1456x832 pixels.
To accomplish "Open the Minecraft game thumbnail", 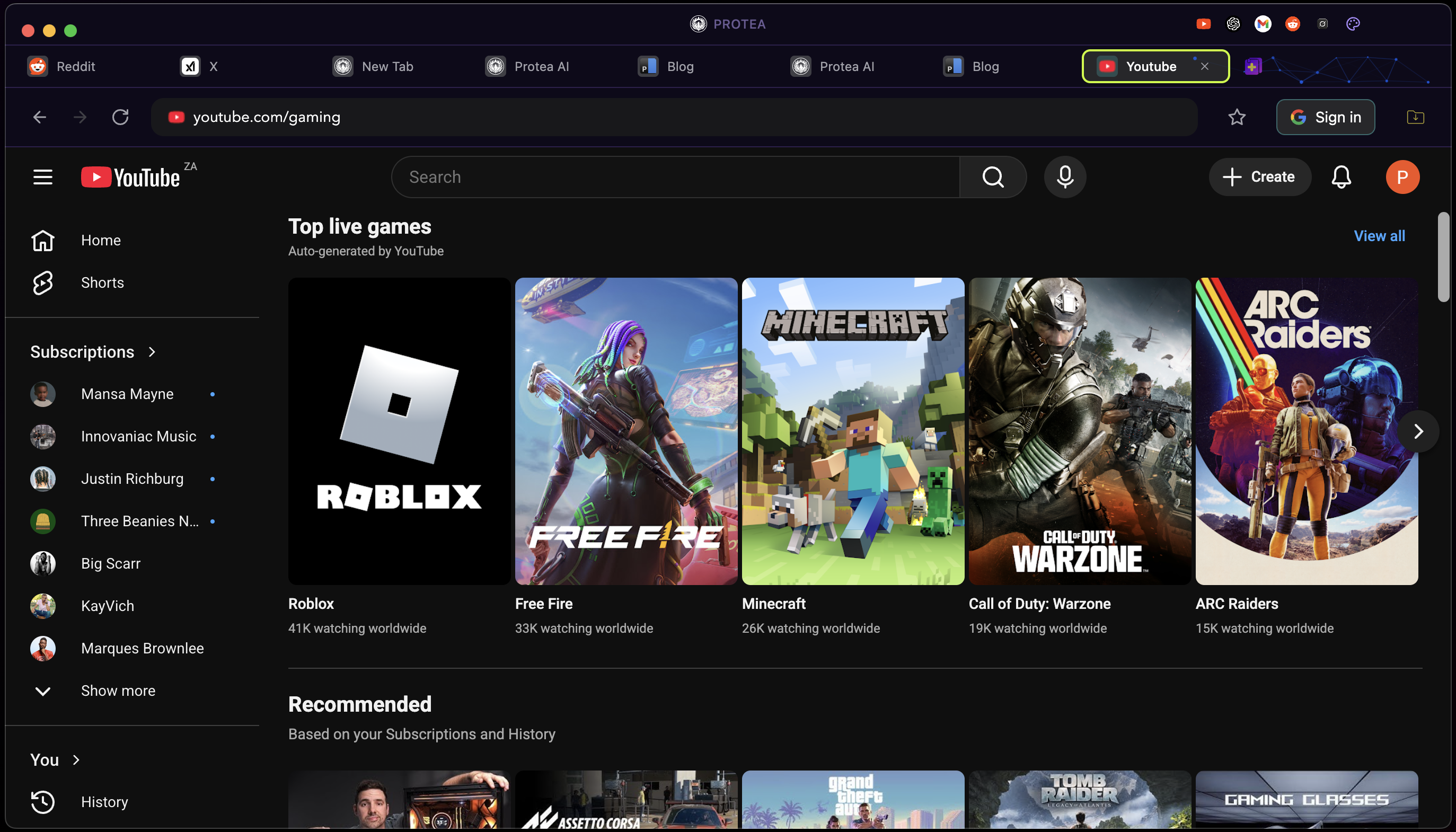I will (x=853, y=431).
